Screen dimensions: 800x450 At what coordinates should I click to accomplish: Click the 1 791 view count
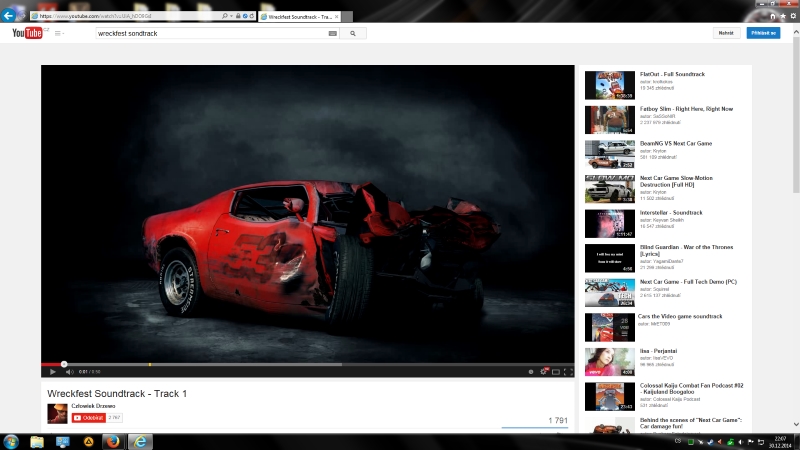pos(558,420)
